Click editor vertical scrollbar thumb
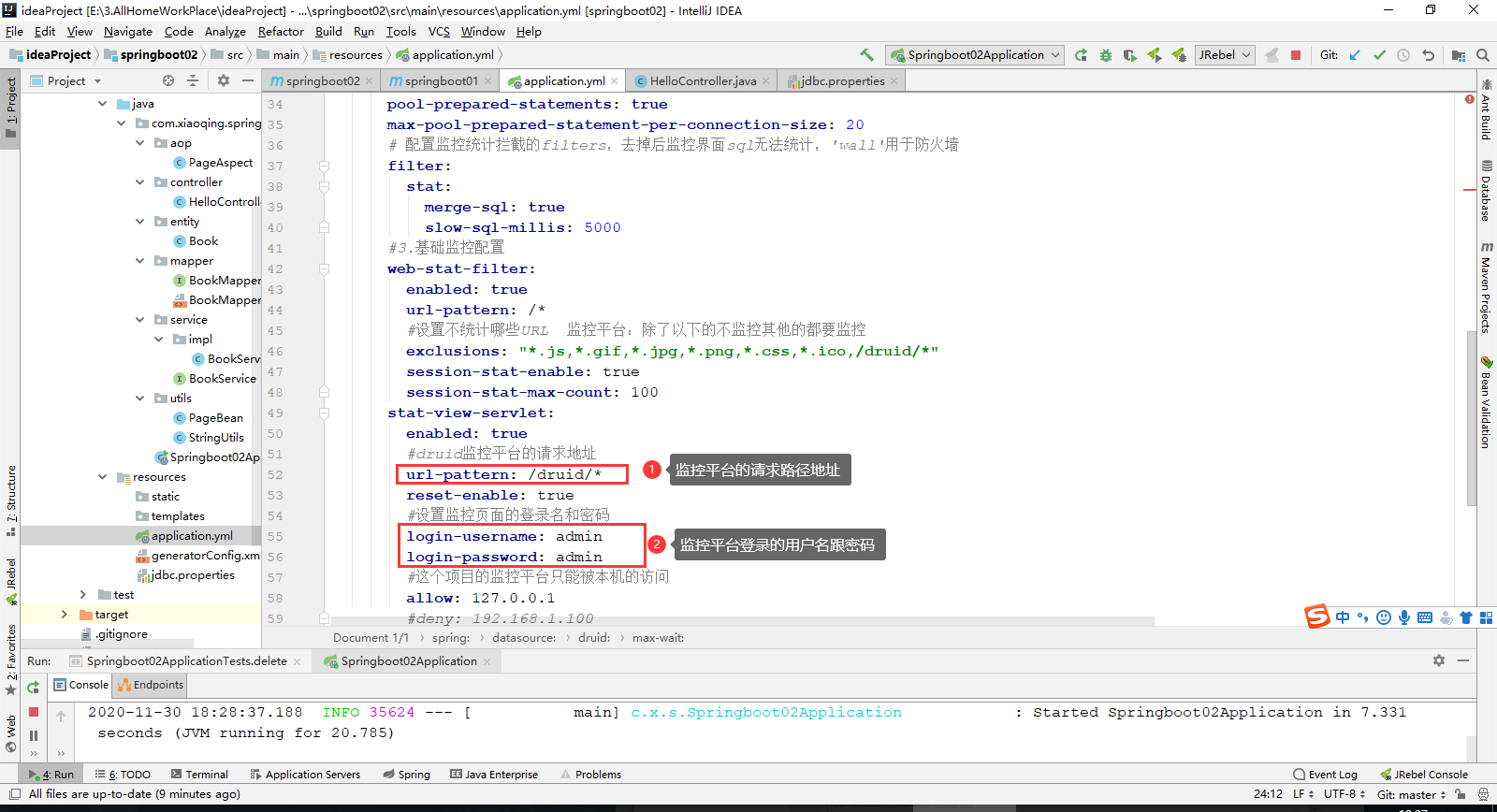The width and height of the screenshot is (1497, 812). coord(1471,417)
